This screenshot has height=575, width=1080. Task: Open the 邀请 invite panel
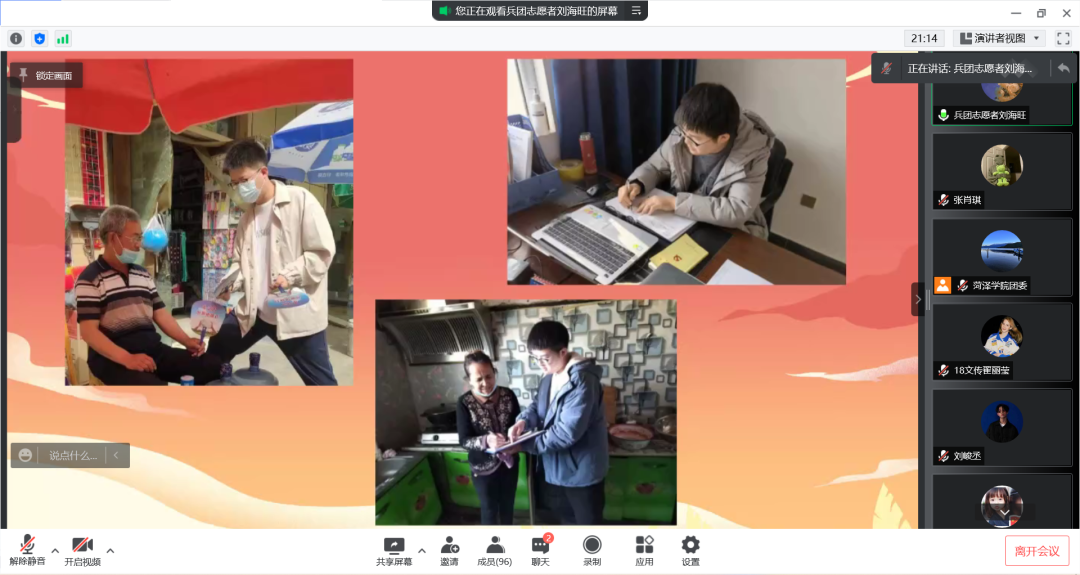tap(449, 550)
